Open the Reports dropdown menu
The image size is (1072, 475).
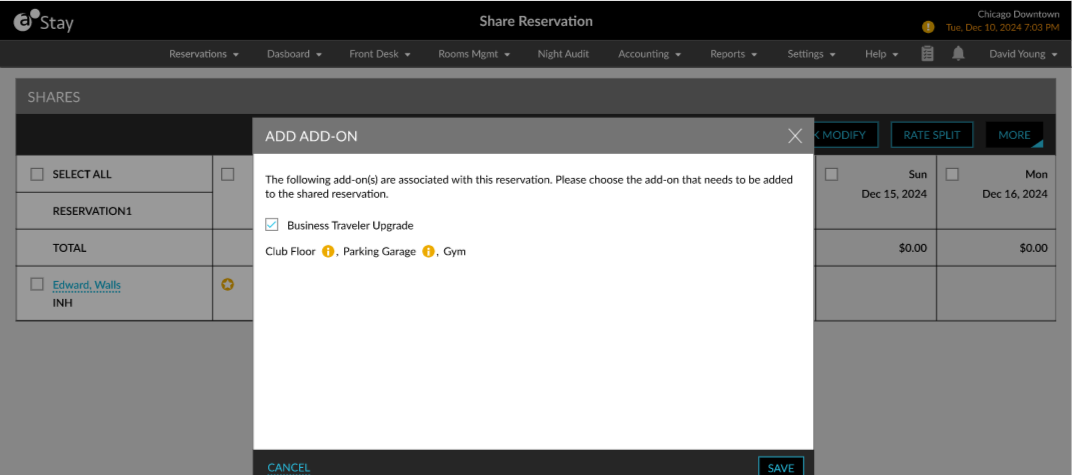tap(734, 54)
